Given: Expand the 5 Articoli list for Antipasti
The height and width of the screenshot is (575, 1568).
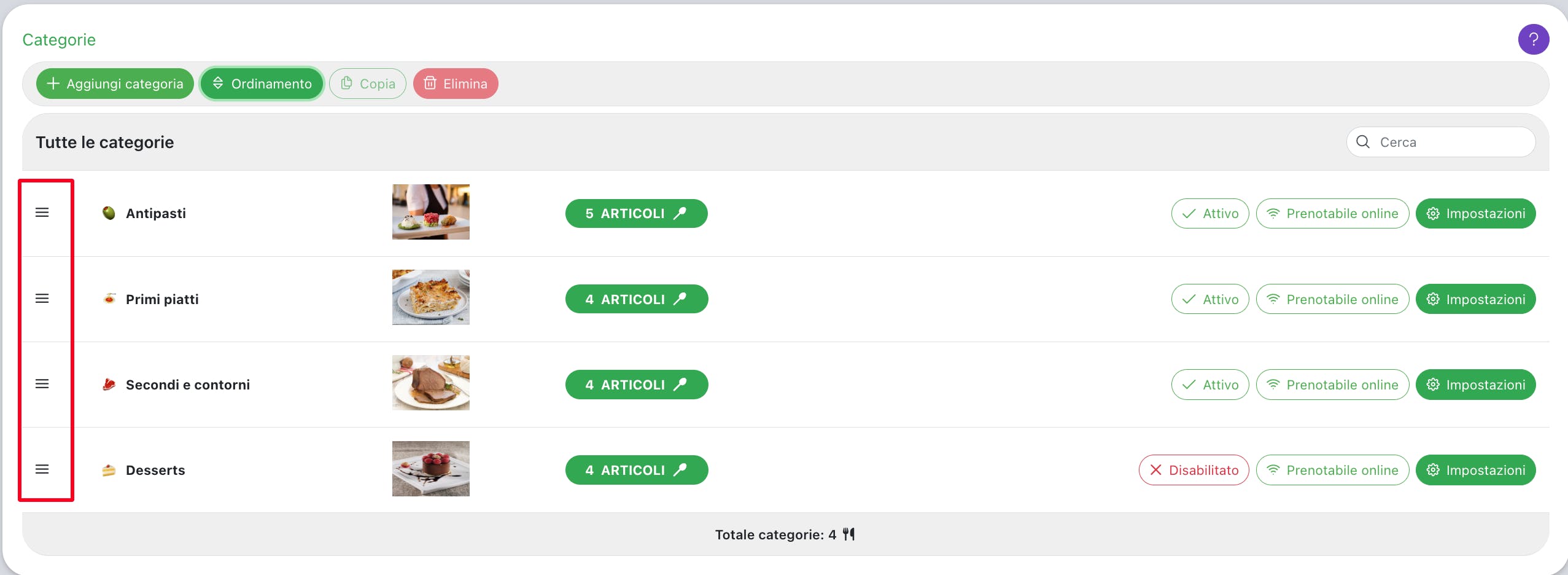Looking at the screenshot, I should [636, 213].
